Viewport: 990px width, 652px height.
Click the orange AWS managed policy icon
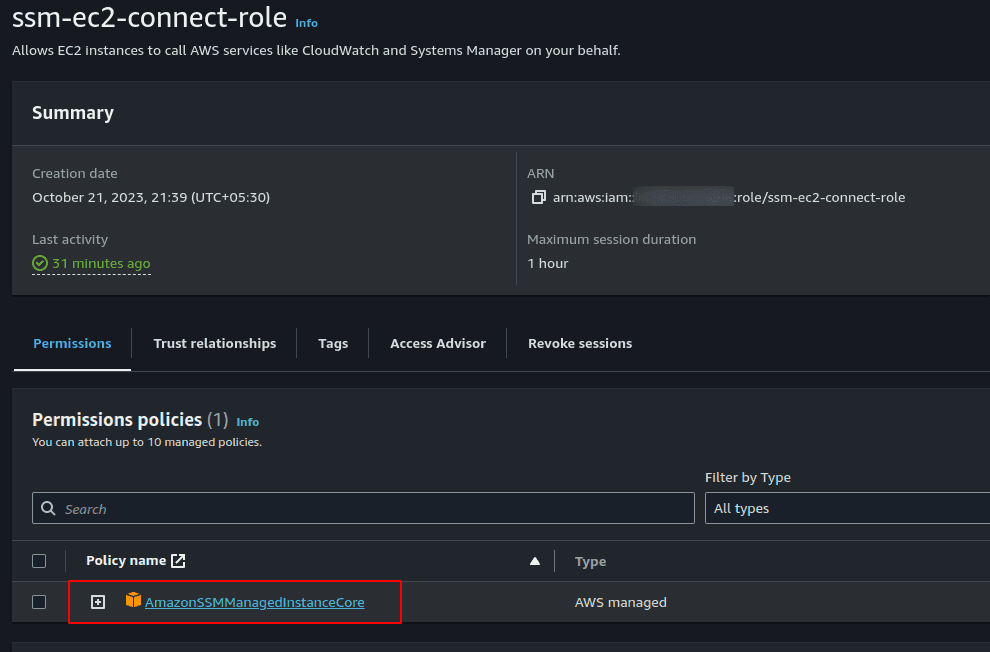135,602
